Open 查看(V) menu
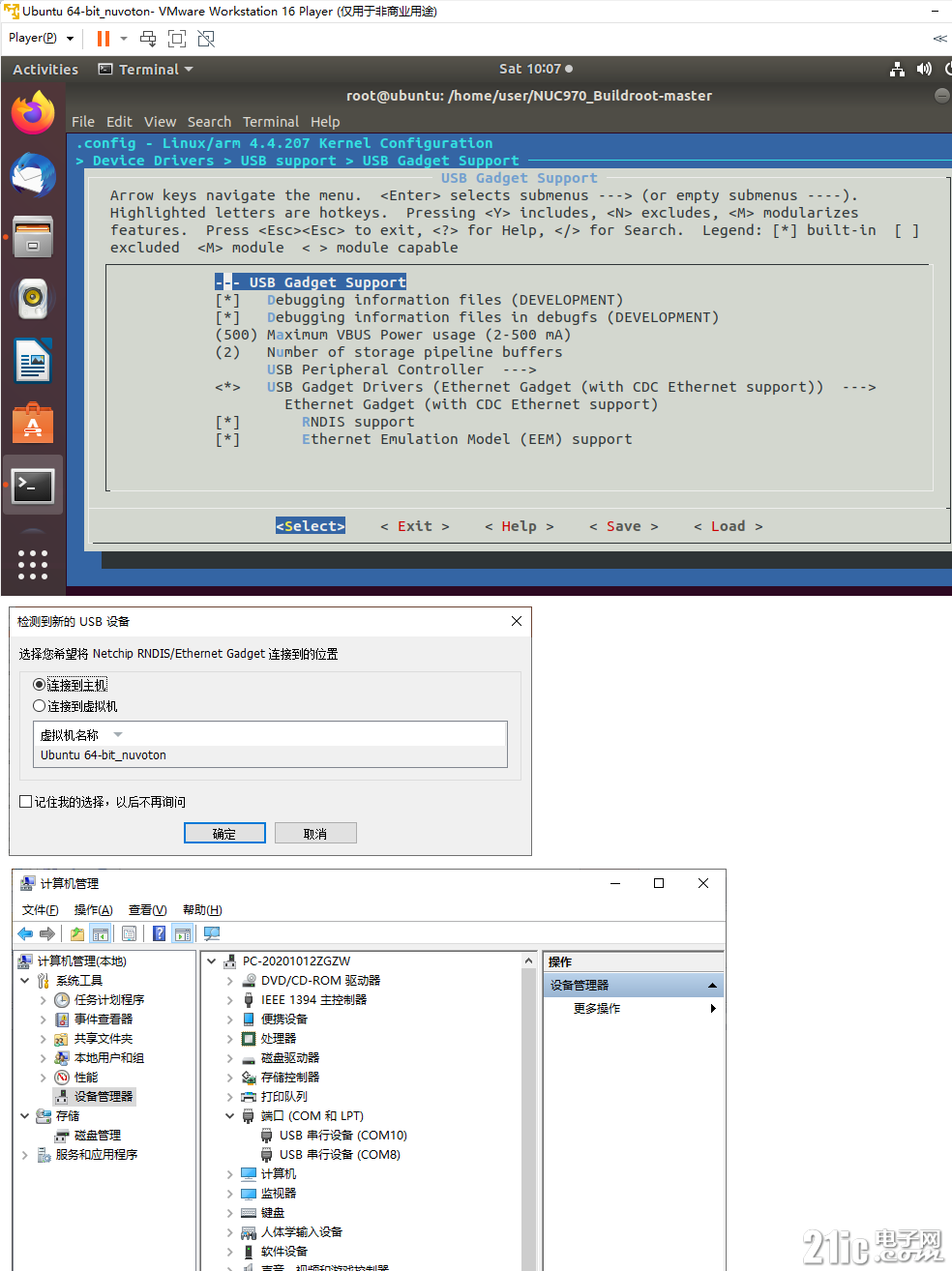The height and width of the screenshot is (1271, 952). point(148,910)
